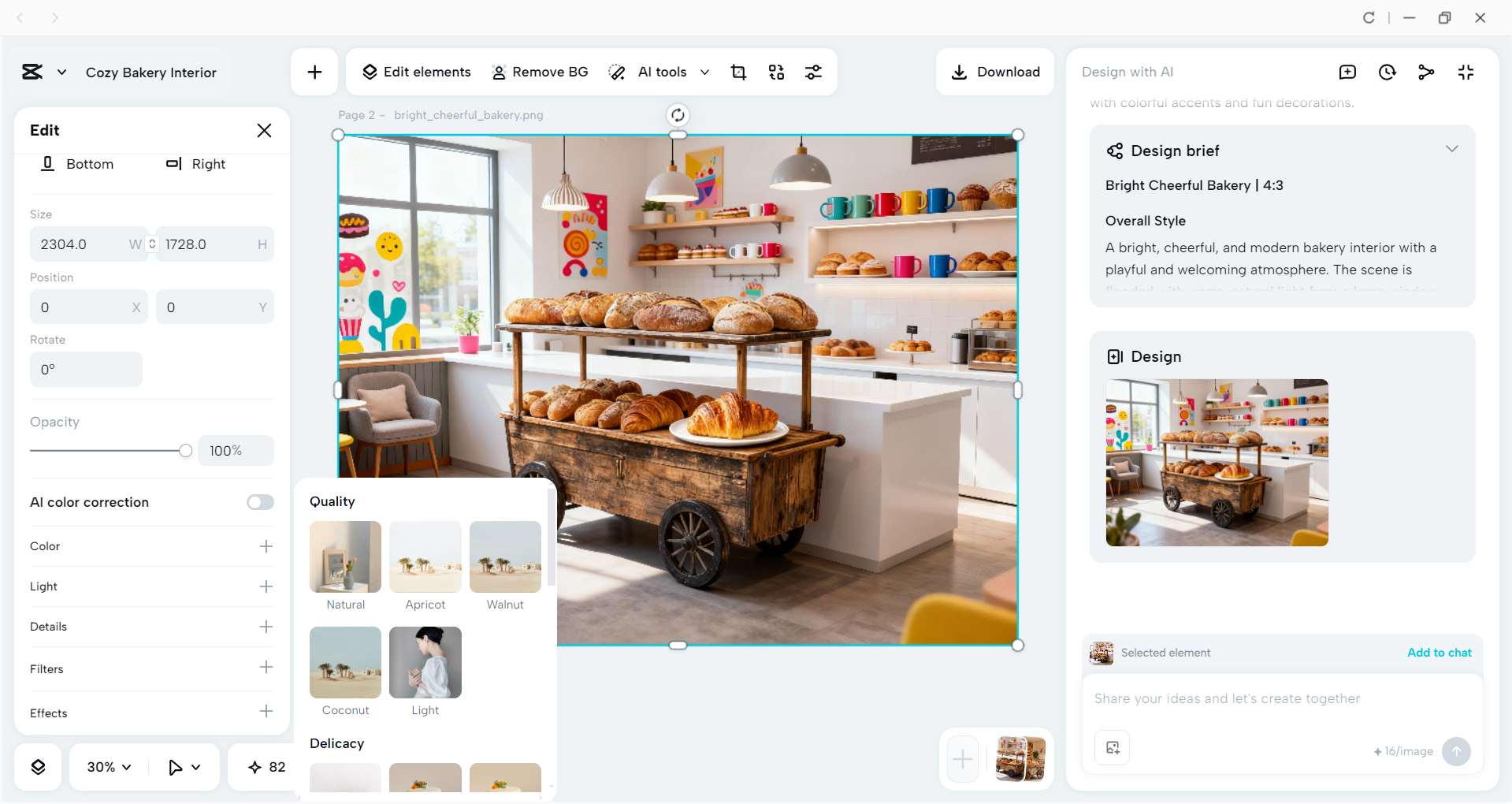The image size is (1512, 804).
Task: Select the Right alignment option
Action: (x=196, y=164)
